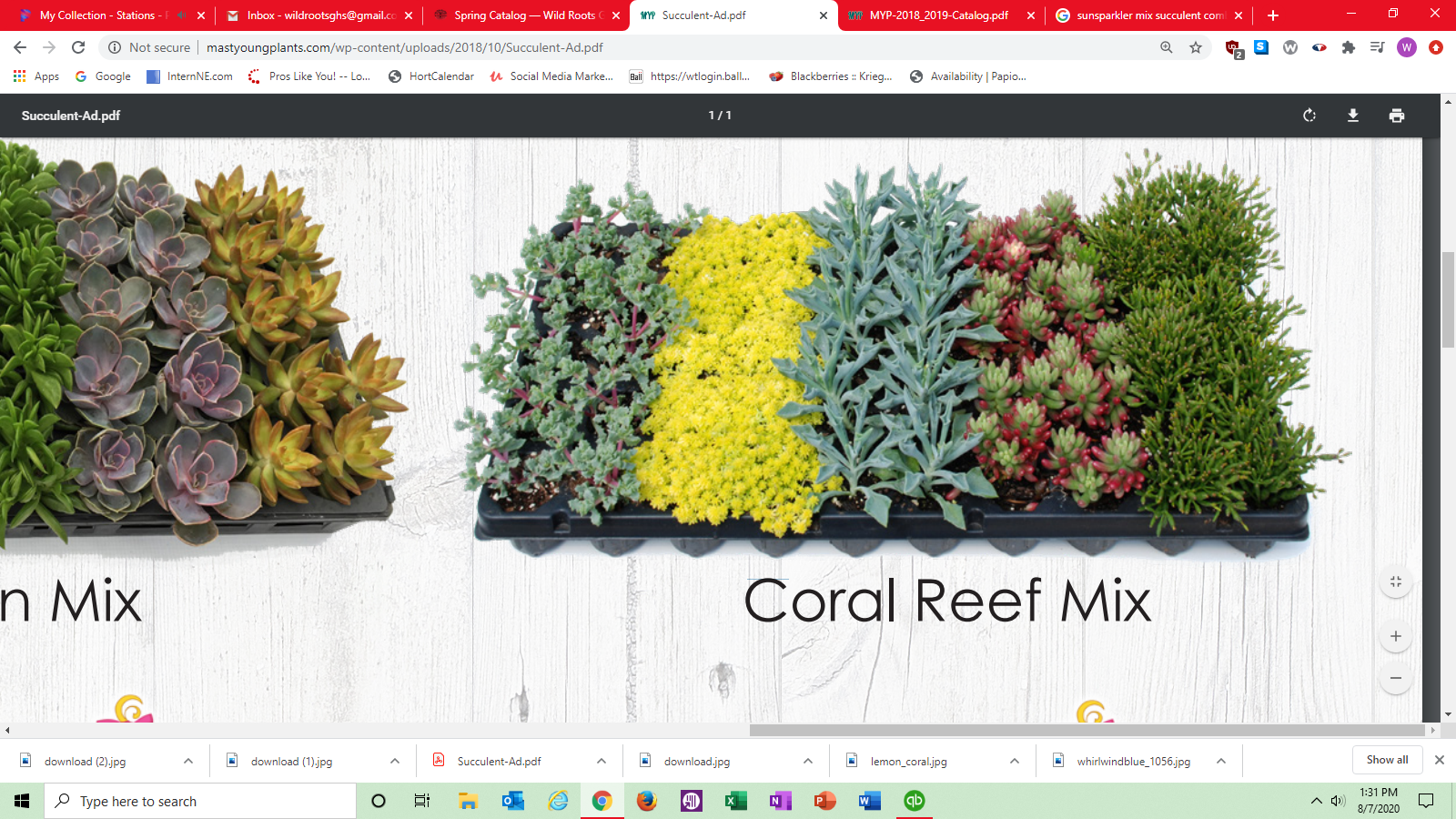Viewport: 1456px width, 819px height.
Task: Fit the PDF to the page
Action: click(x=1396, y=581)
